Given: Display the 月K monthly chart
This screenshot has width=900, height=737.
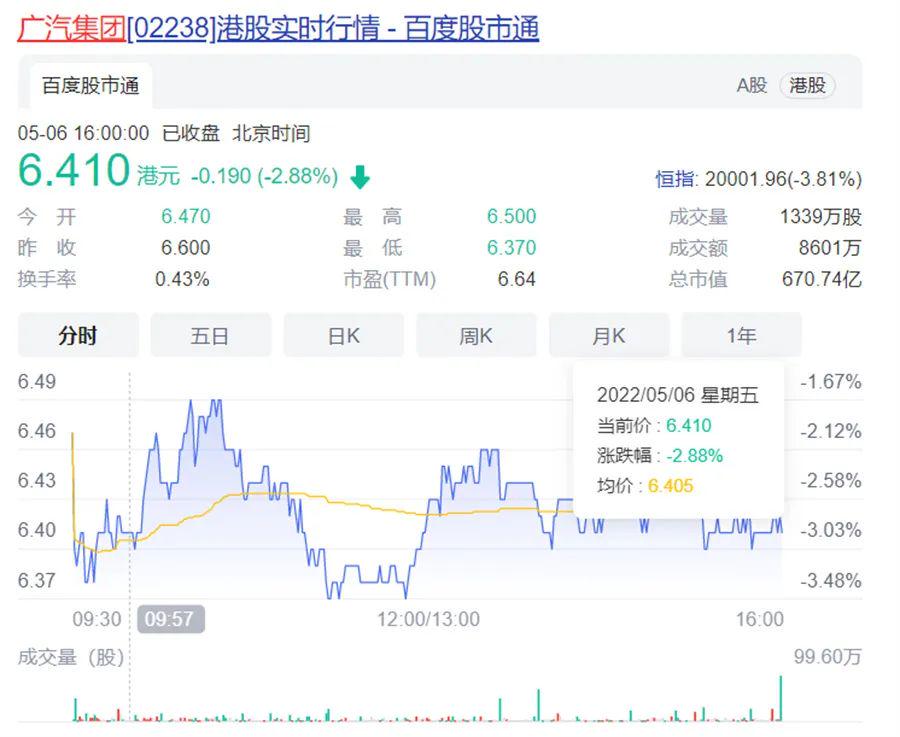Looking at the screenshot, I should click(x=608, y=336).
